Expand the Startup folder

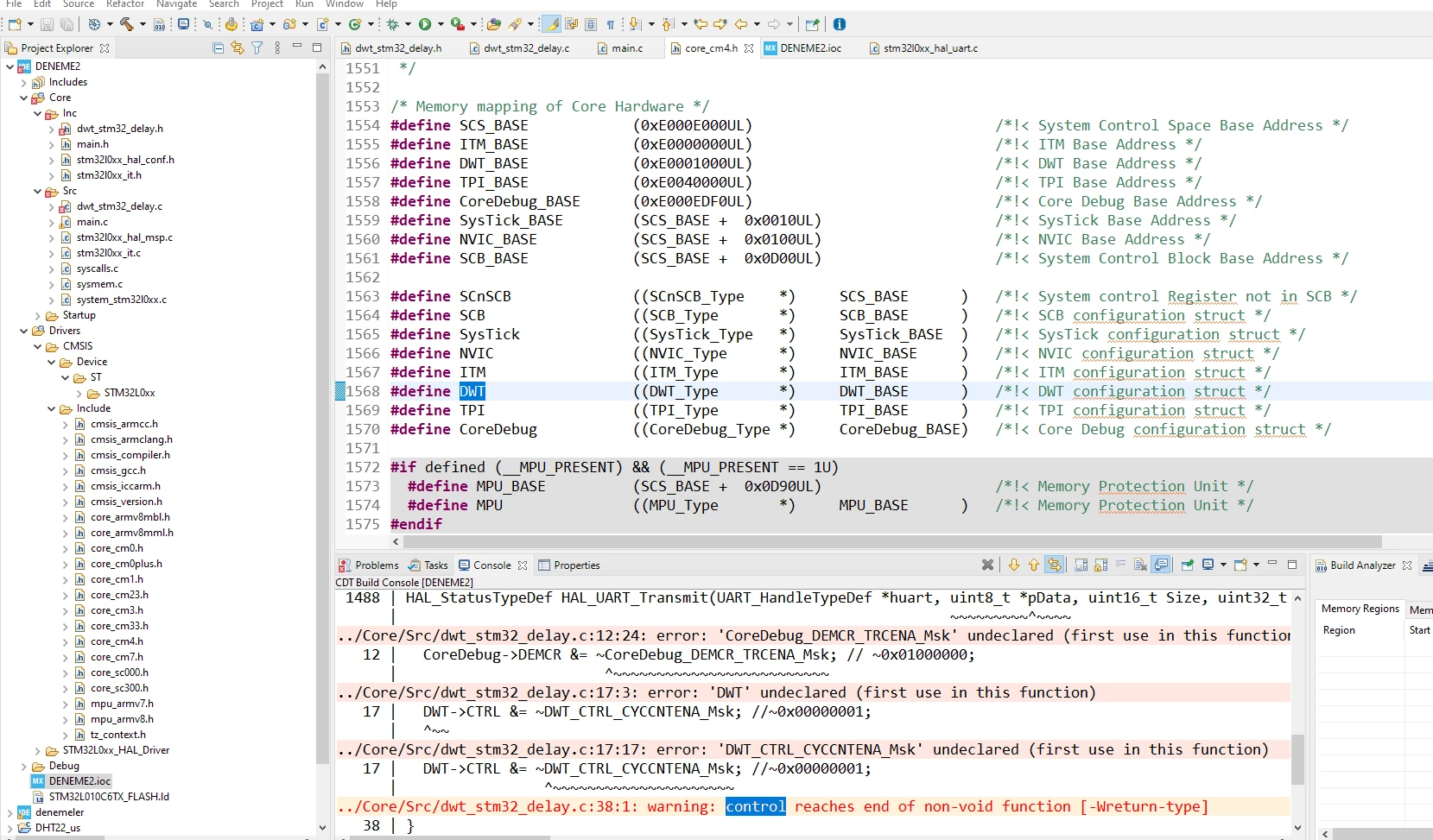[37, 316]
